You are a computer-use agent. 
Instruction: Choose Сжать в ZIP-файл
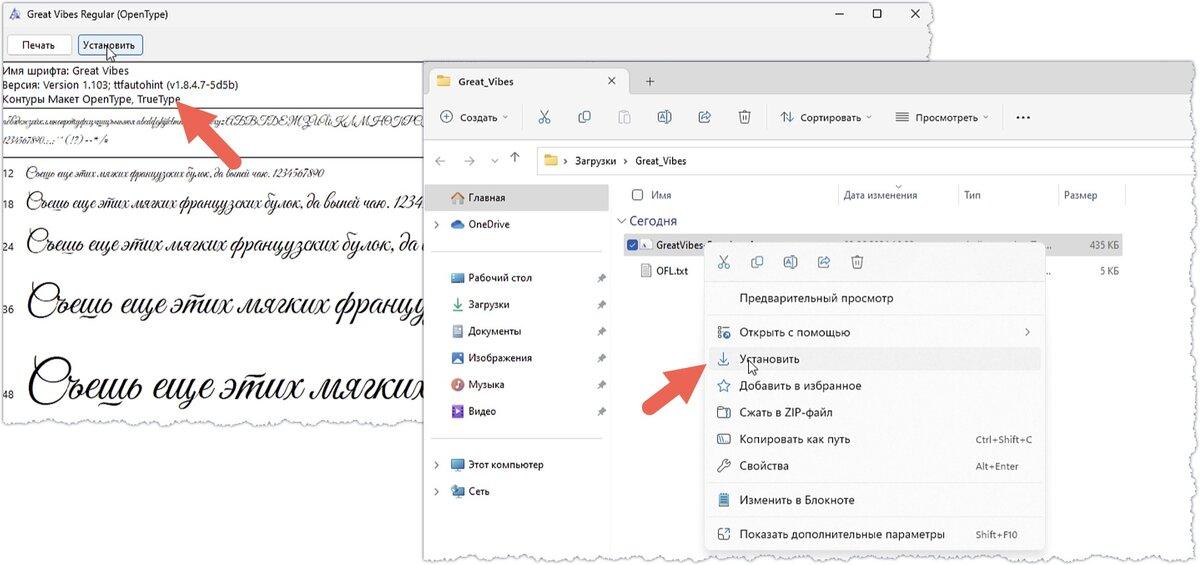point(875,412)
